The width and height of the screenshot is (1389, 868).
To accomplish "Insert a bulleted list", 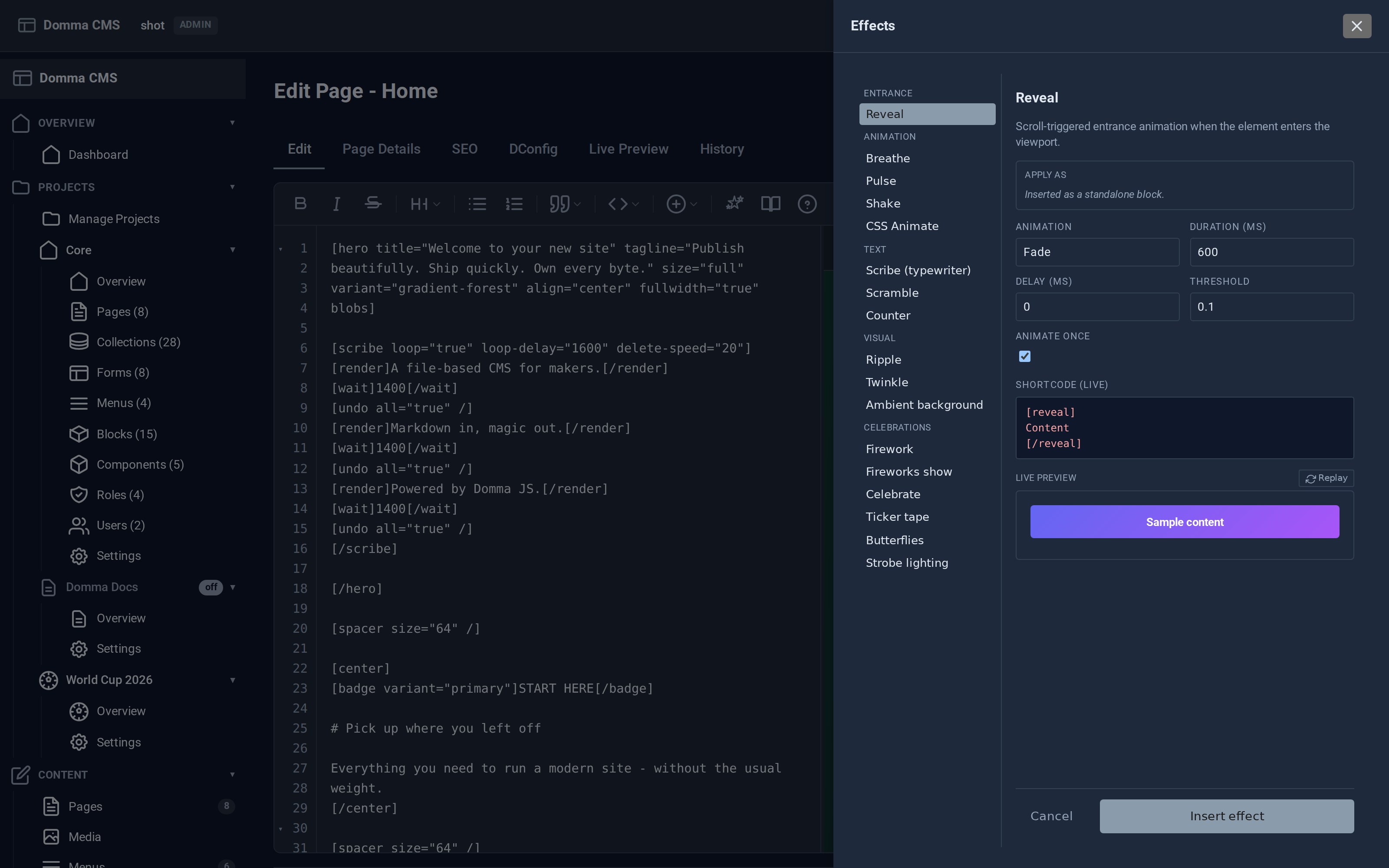I will (477, 204).
